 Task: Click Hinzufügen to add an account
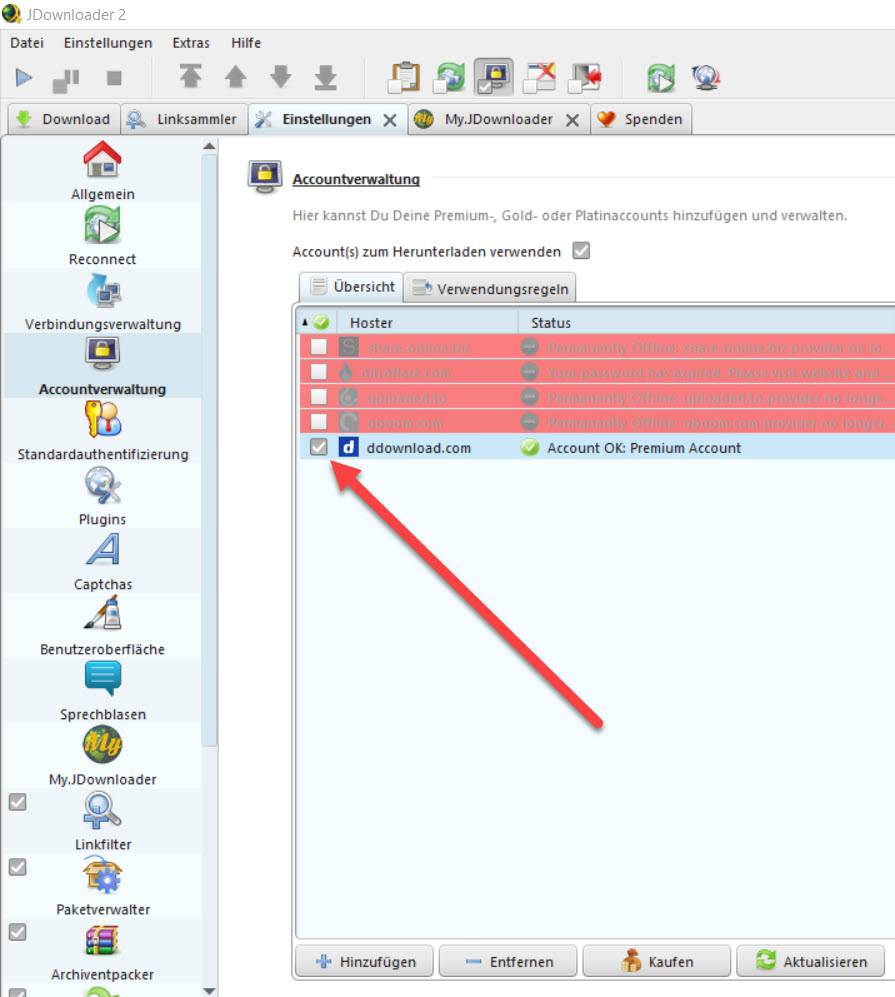click(x=365, y=961)
